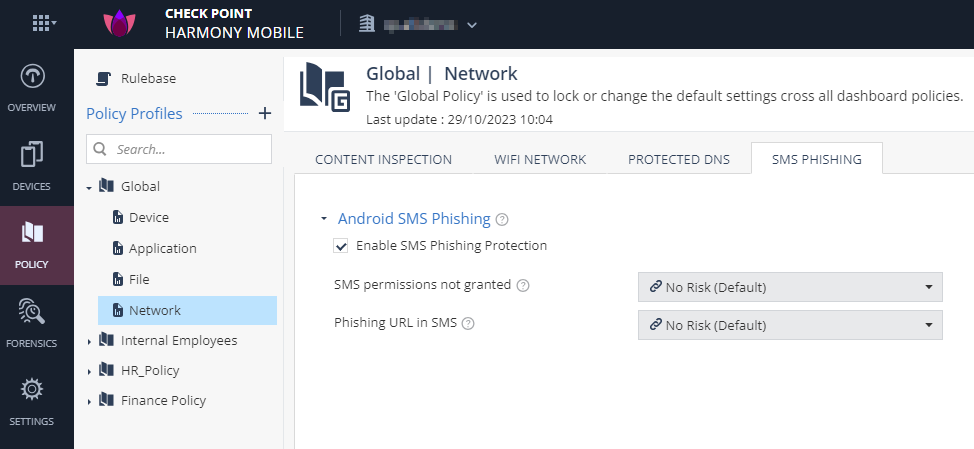
Task: Open the Overview sidebar icon
Action: click(32, 87)
